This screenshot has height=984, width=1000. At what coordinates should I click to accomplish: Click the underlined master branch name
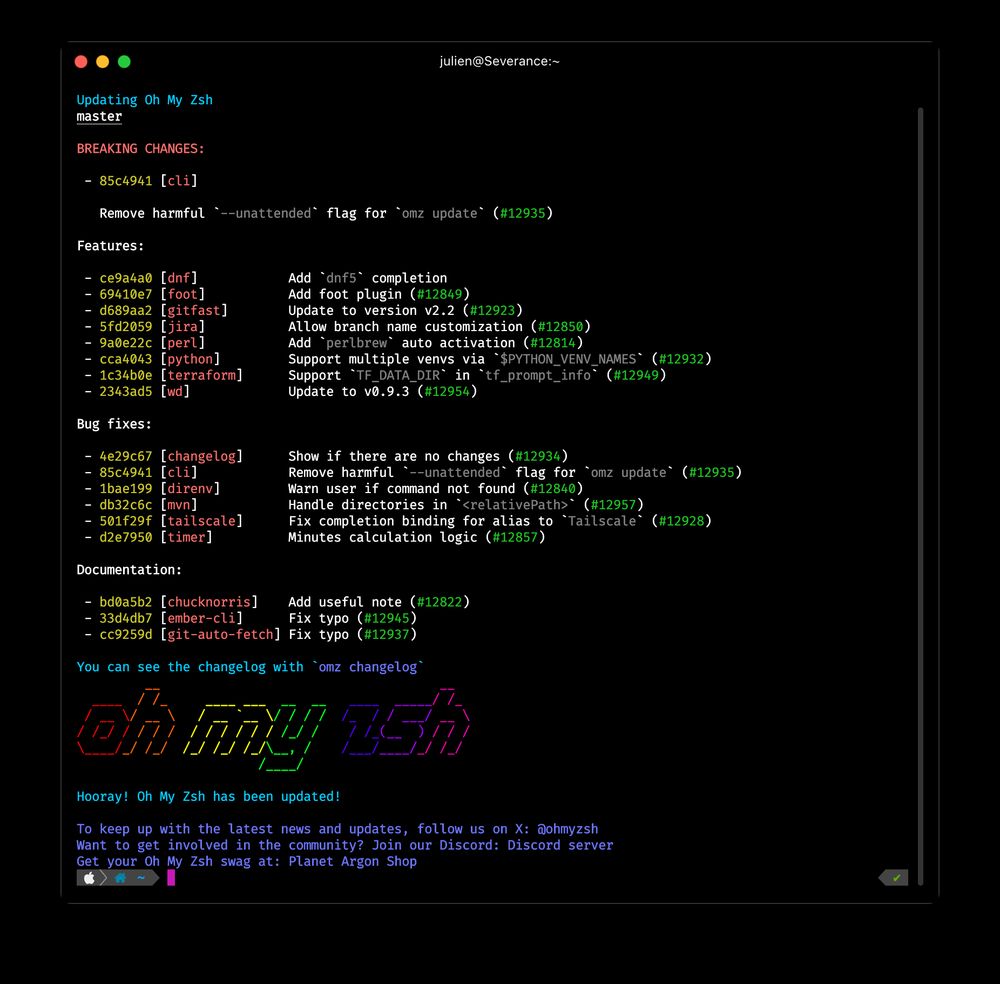click(x=99, y=117)
